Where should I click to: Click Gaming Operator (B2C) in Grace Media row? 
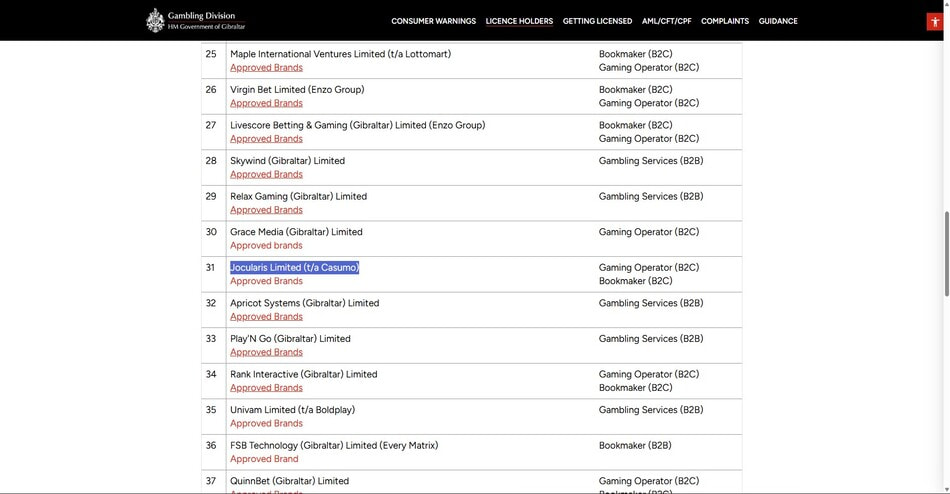pos(649,232)
